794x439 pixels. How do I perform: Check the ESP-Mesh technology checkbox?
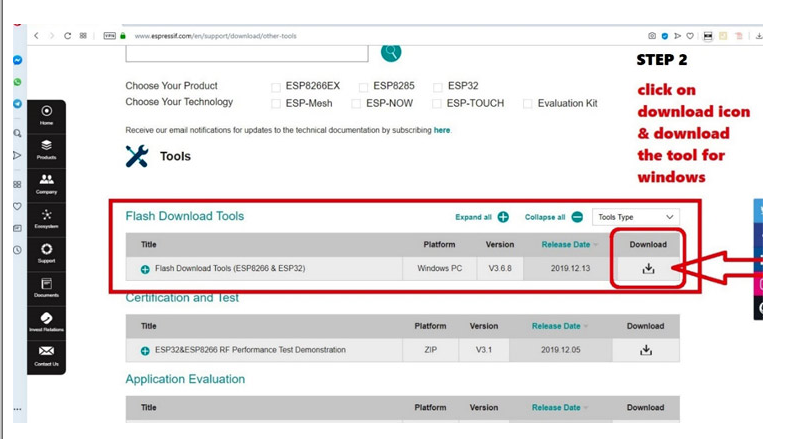276,104
